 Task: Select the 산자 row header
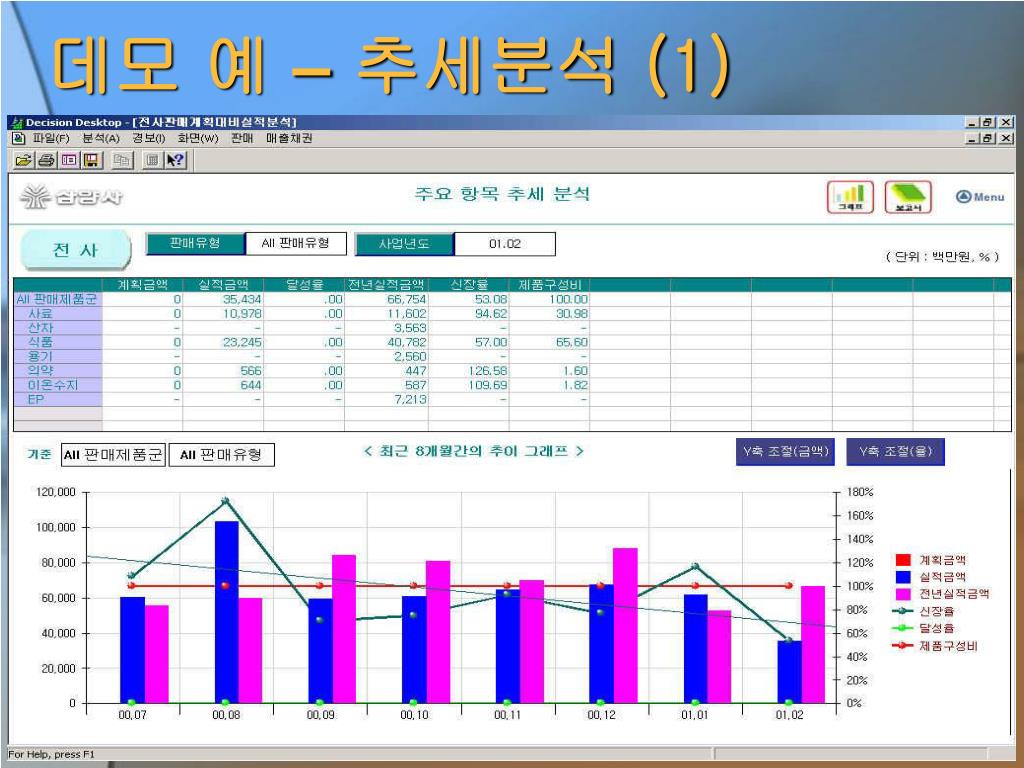pos(58,328)
